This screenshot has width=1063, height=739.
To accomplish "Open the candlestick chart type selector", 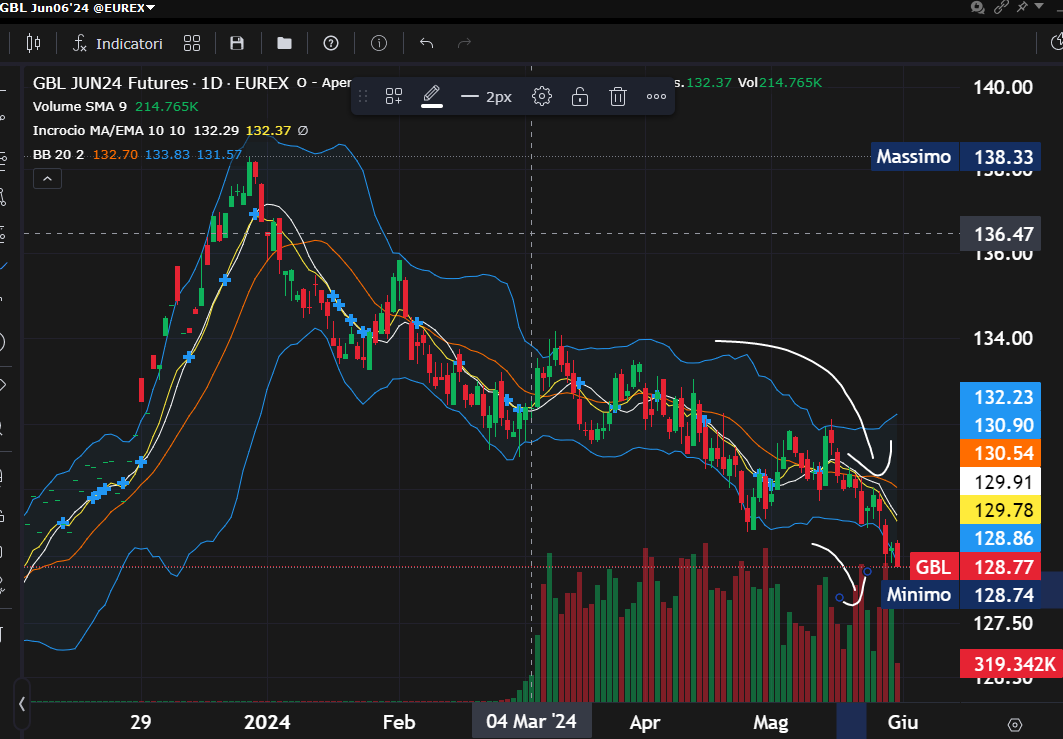I will 33,43.
